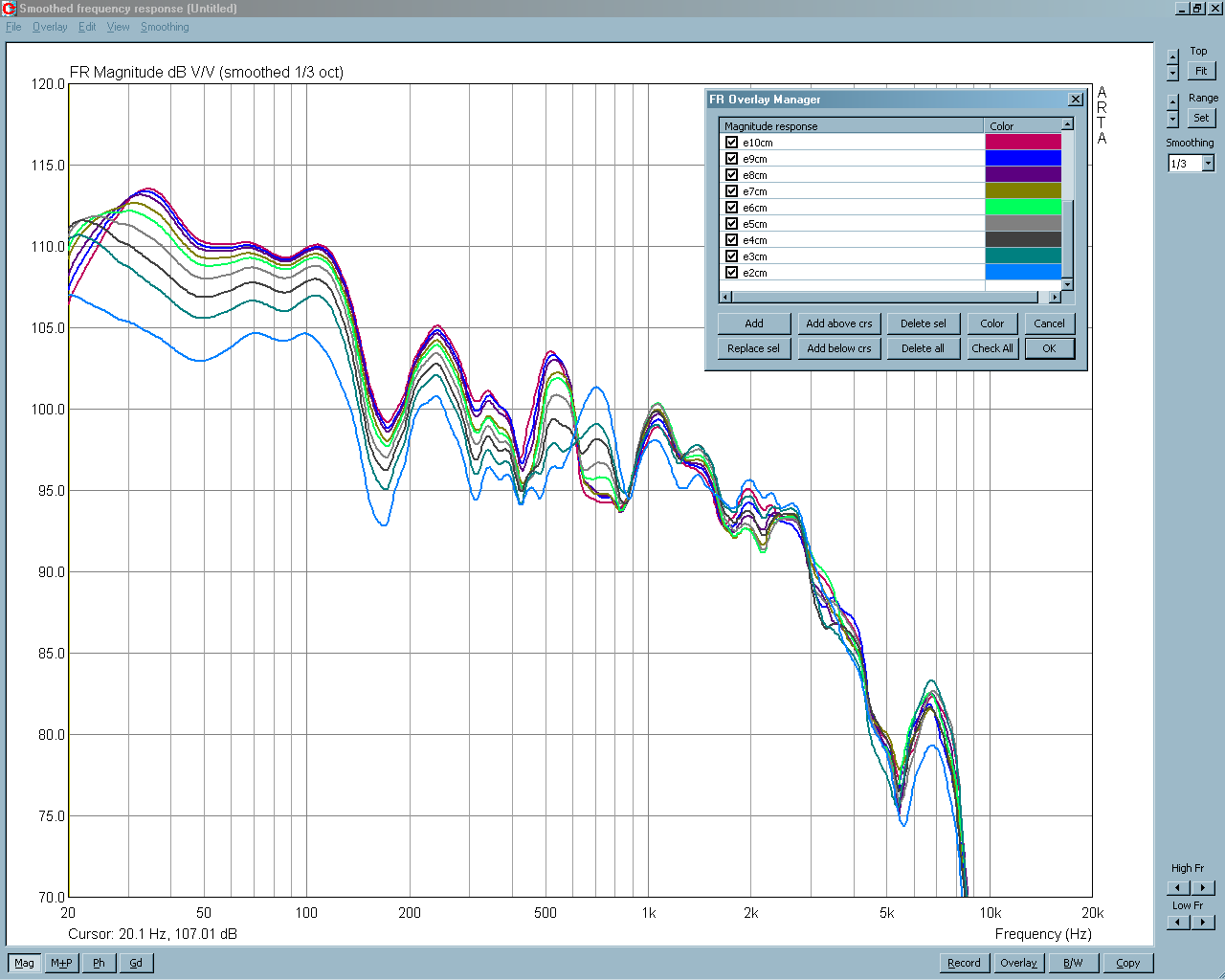
Task: Select the e10cm row label
Action: click(758, 143)
